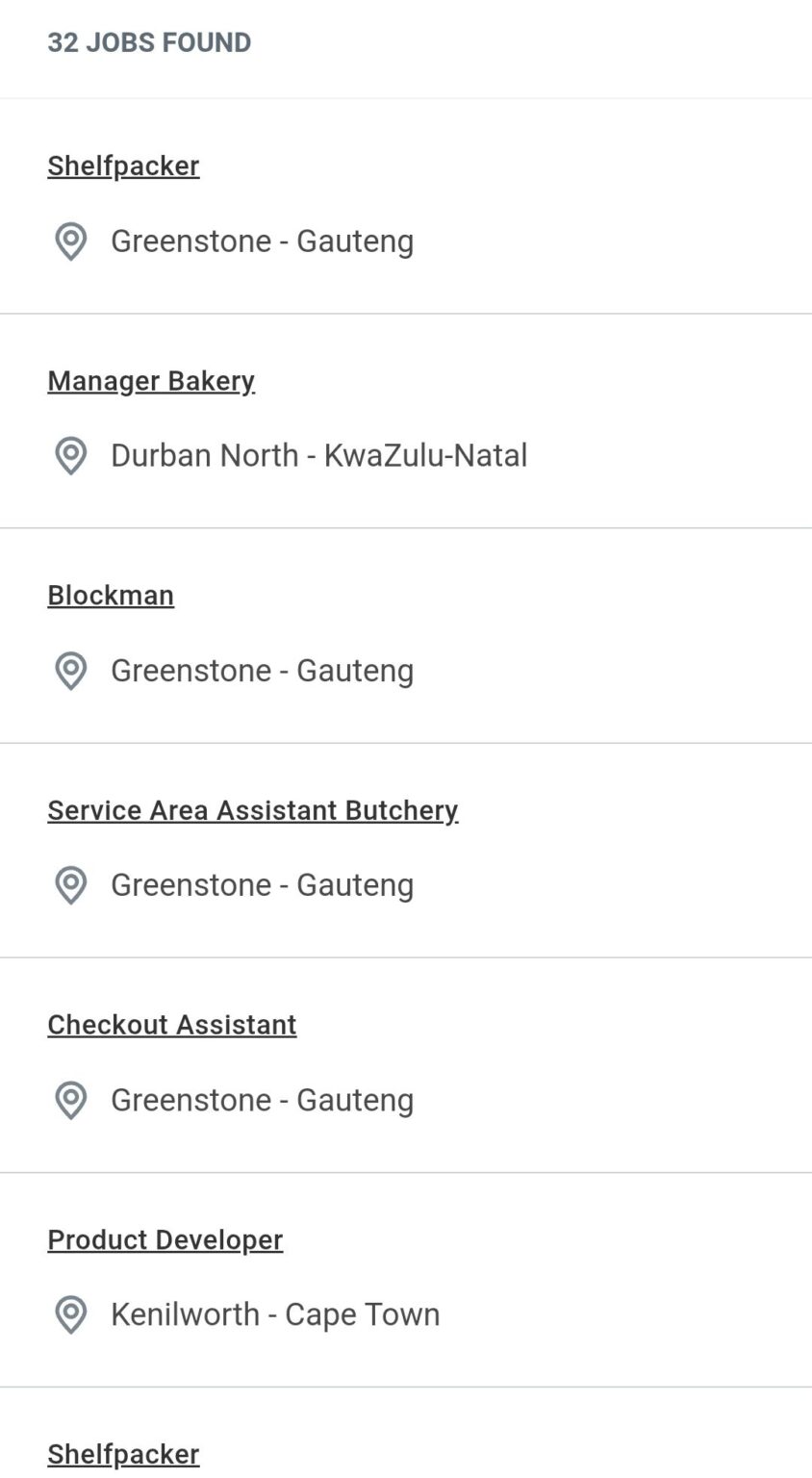Click the pin icon beside Kenilworth
The image size is (812, 1478).
(70, 1314)
